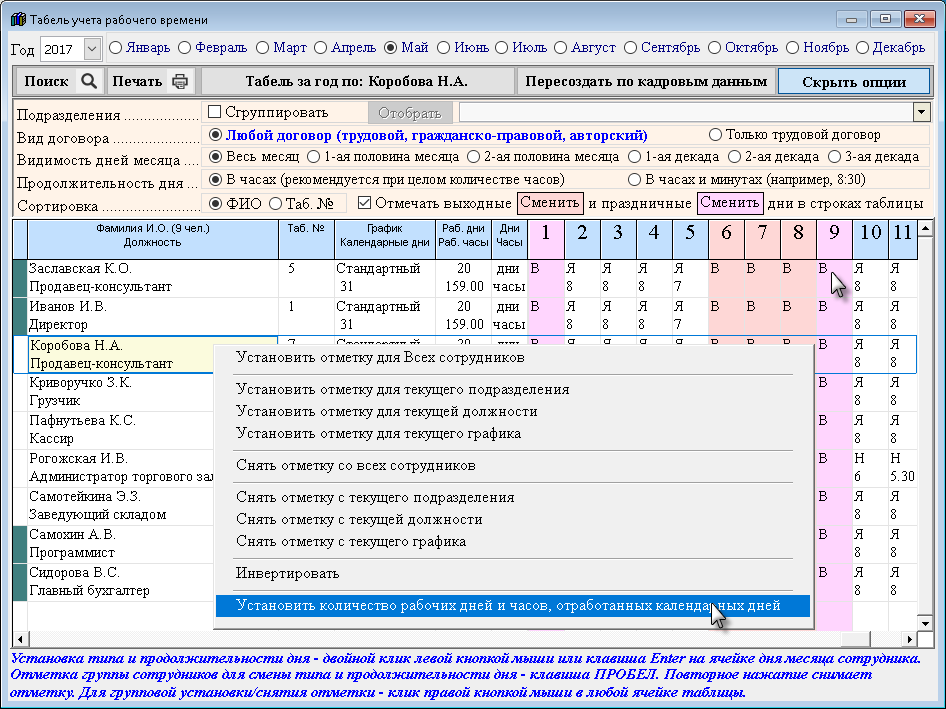Click the Таб. № column header

(306, 240)
